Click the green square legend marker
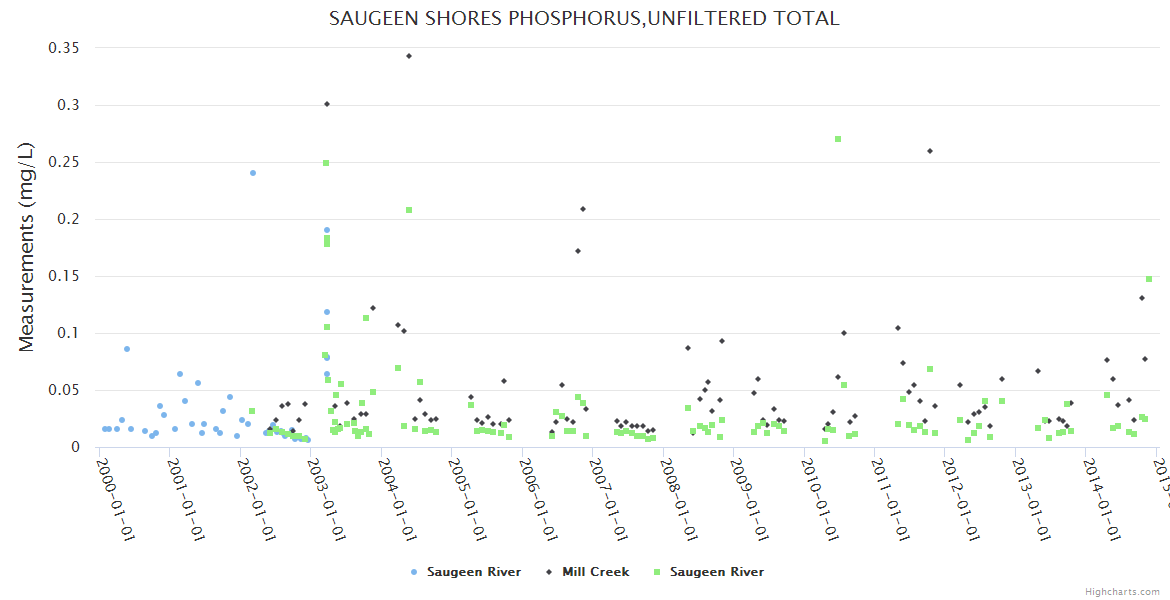1170x600 pixels. (x=658, y=572)
